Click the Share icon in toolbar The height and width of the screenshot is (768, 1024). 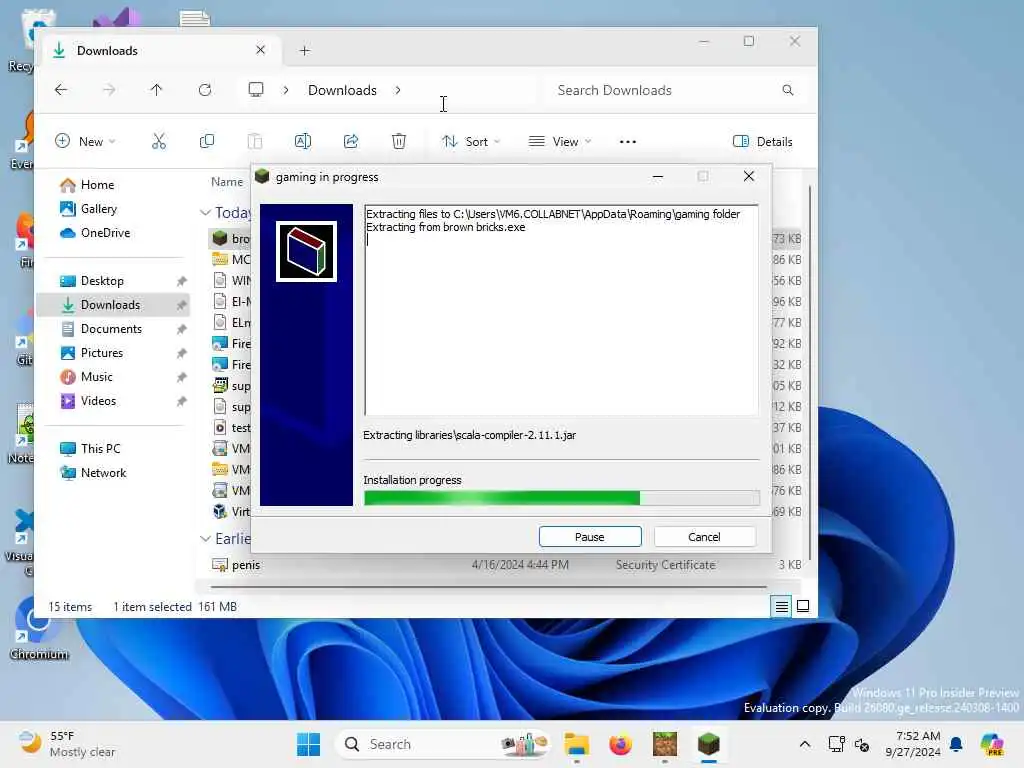pyautogui.click(x=351, y=142)
